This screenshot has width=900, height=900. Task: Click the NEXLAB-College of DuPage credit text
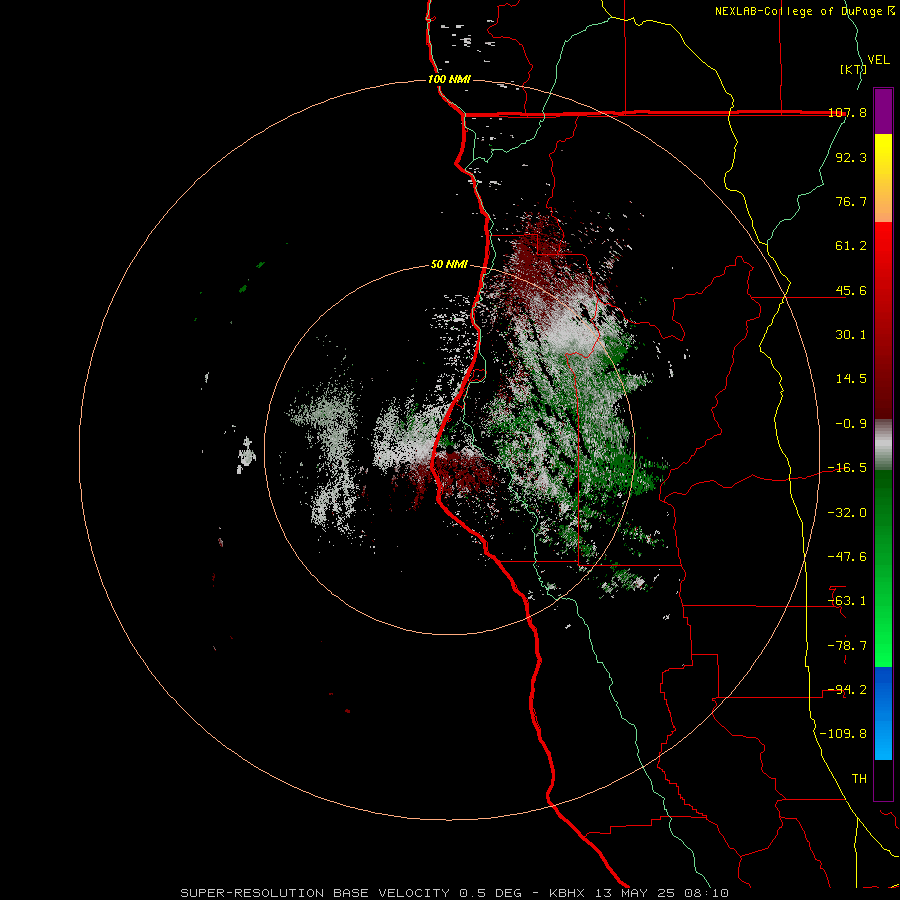805,11
